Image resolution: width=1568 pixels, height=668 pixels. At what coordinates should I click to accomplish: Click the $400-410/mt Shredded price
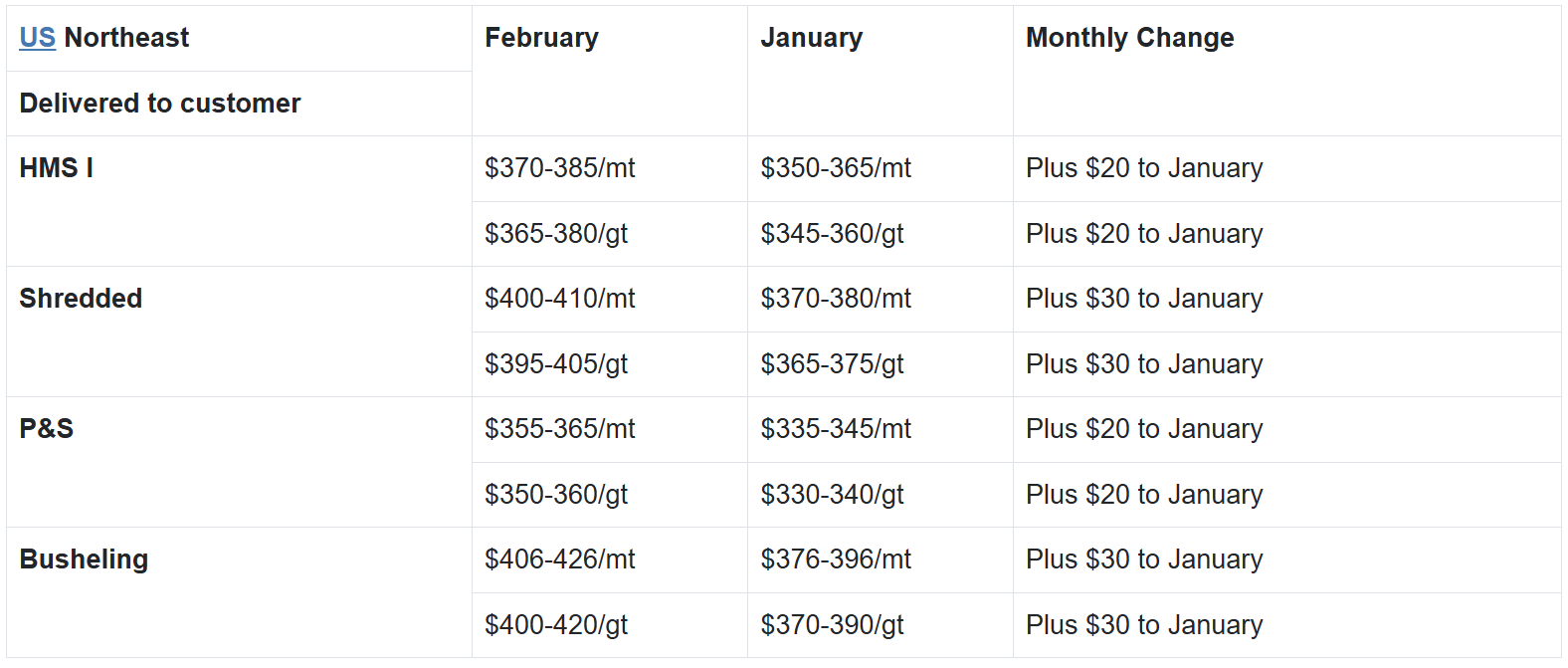coord(559,299)
